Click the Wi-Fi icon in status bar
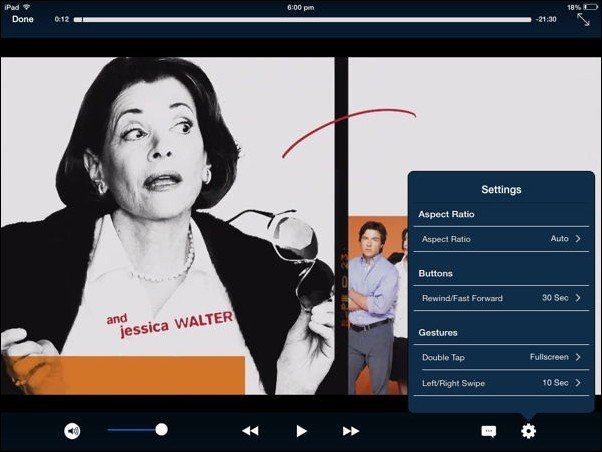 (x=27, y=7)
